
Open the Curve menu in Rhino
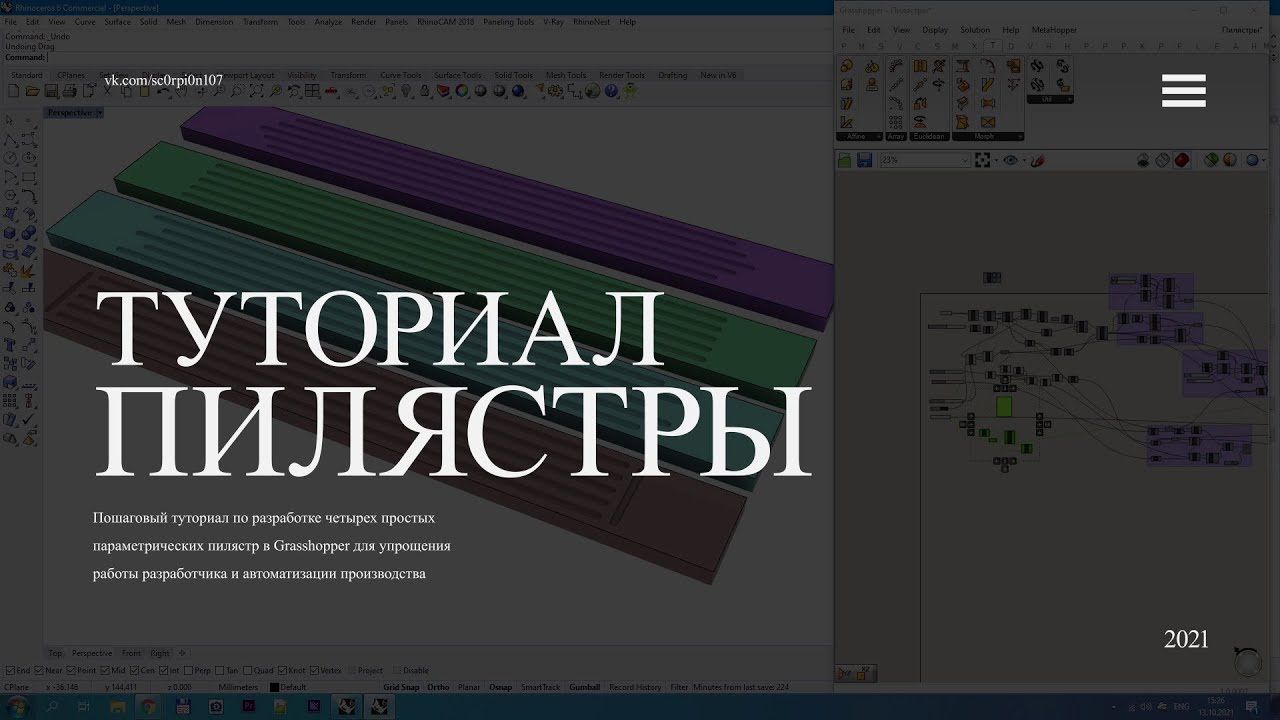click(x=85, y=21)
